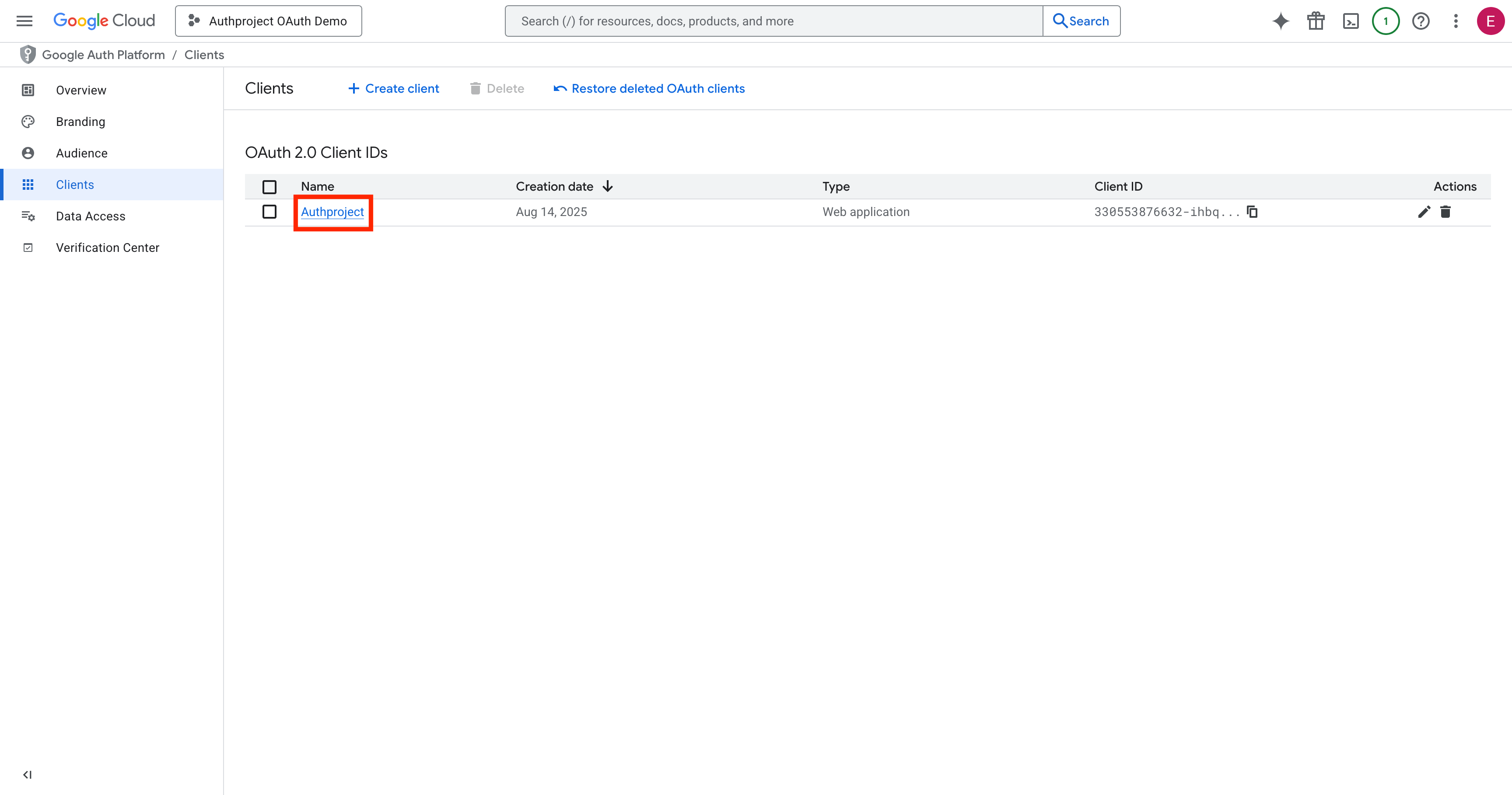Select Clients in the sidebar
Screen dimensions: 1512x795
[112, 185]
